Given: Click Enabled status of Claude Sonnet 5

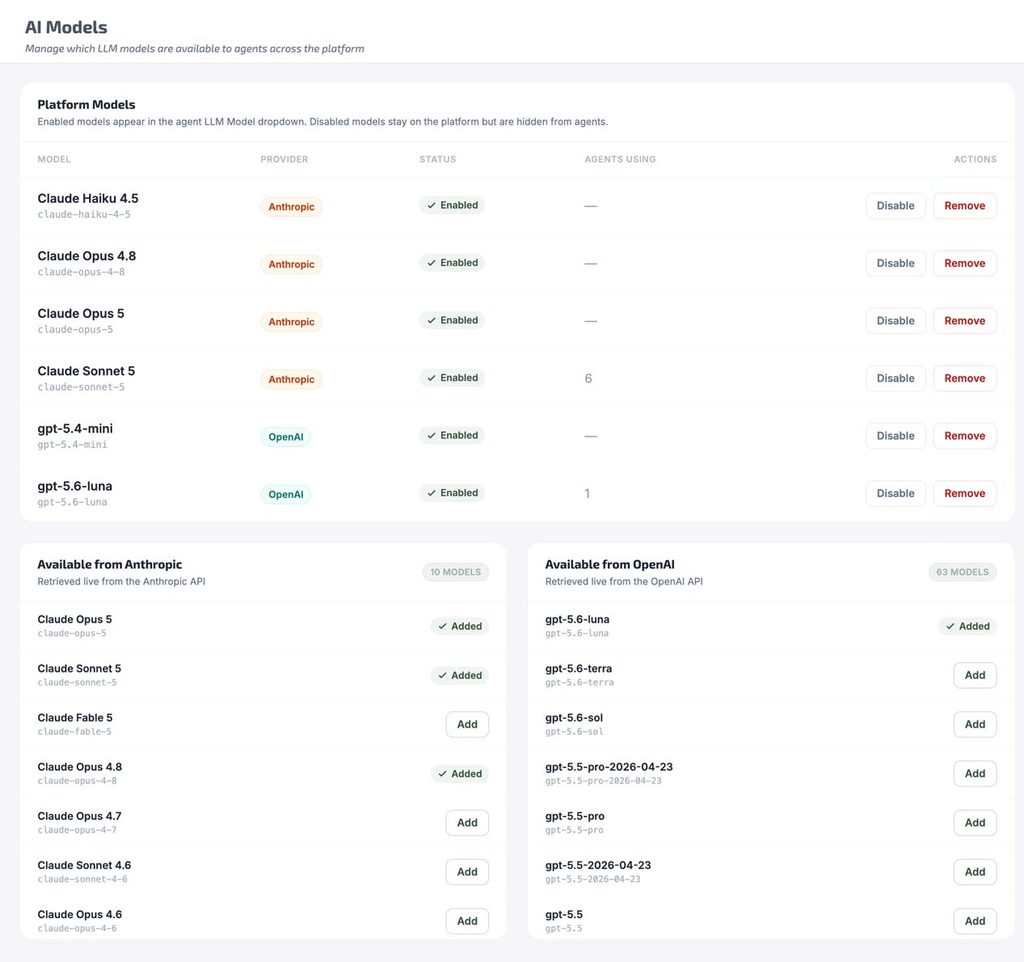Looking at the screenshot, I should (452, 377).
